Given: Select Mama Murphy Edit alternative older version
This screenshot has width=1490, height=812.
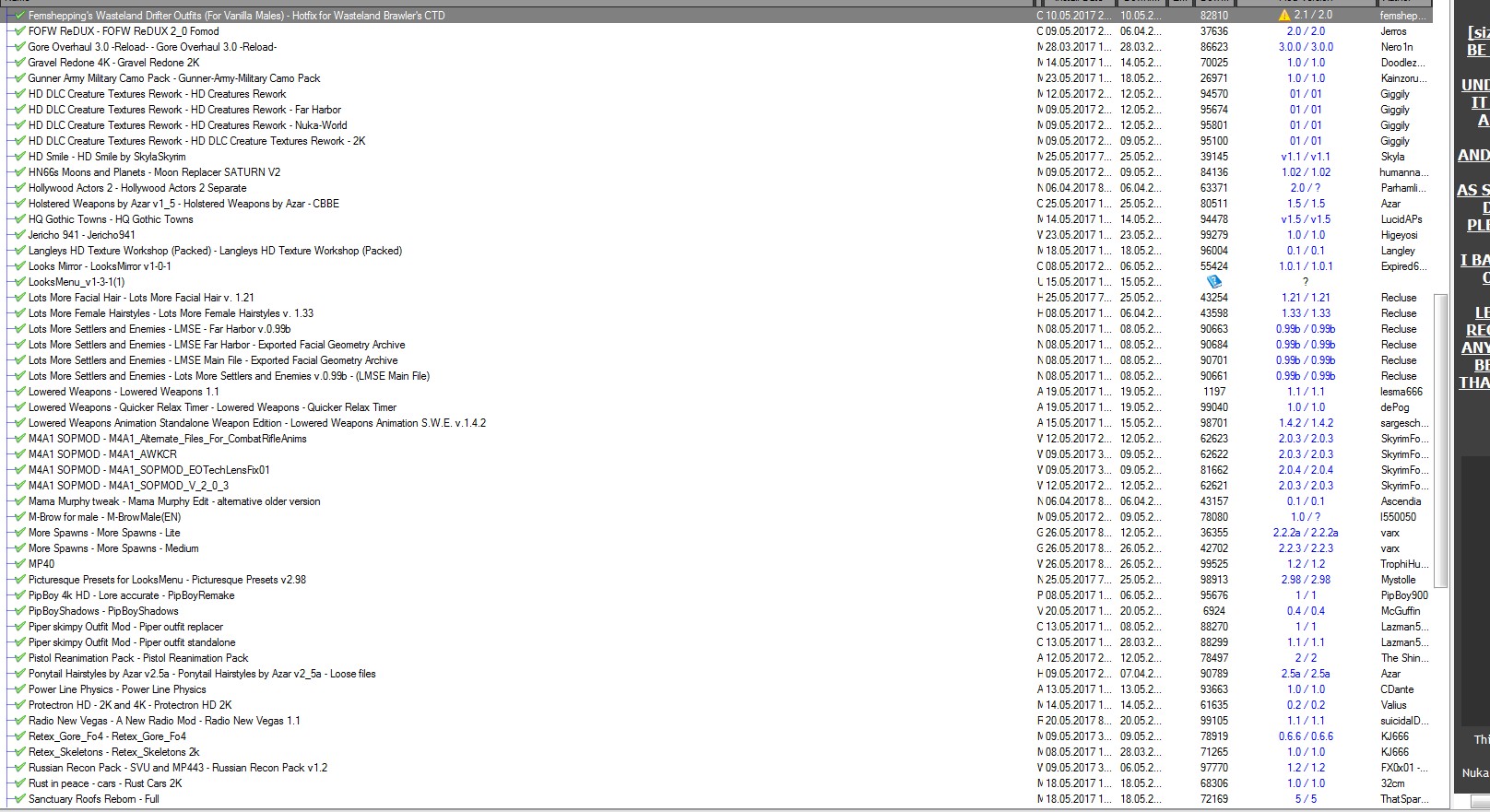Looking at the screenshot, I should pyautogui.click(x=174, y=501).
